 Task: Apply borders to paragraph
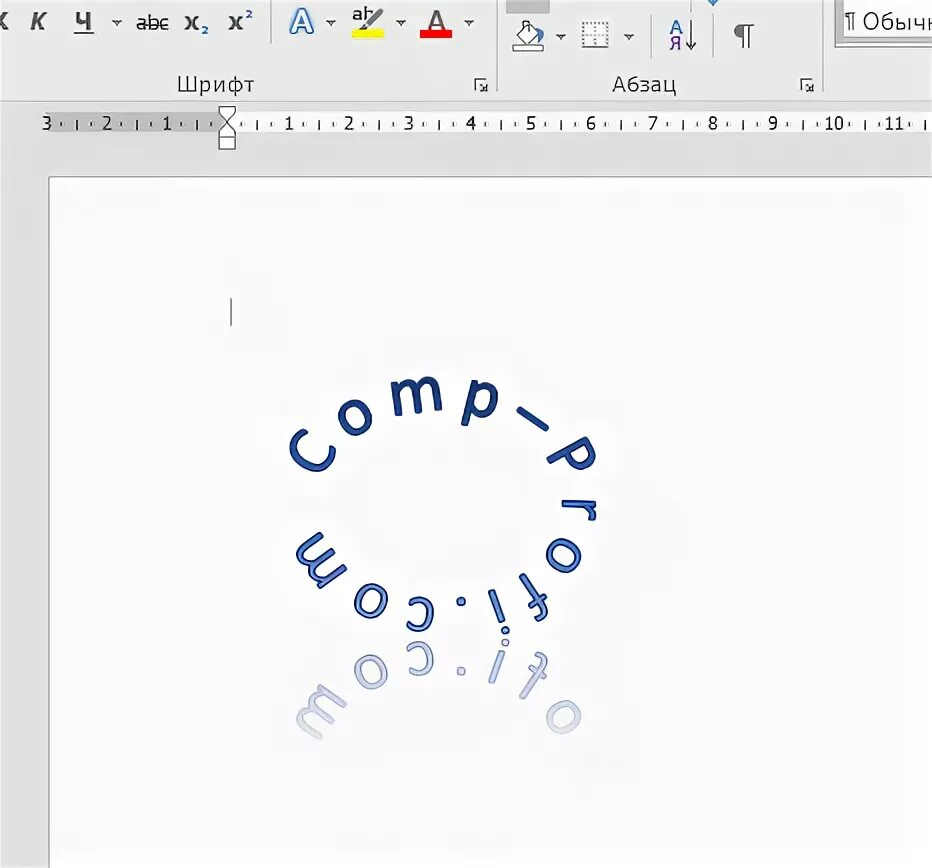[x=595, y=36]
